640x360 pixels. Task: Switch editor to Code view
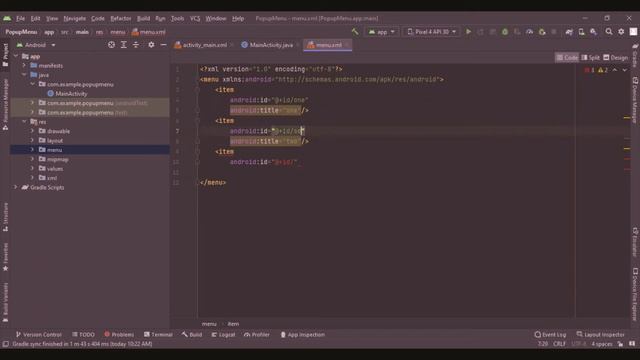coord(567,58)
